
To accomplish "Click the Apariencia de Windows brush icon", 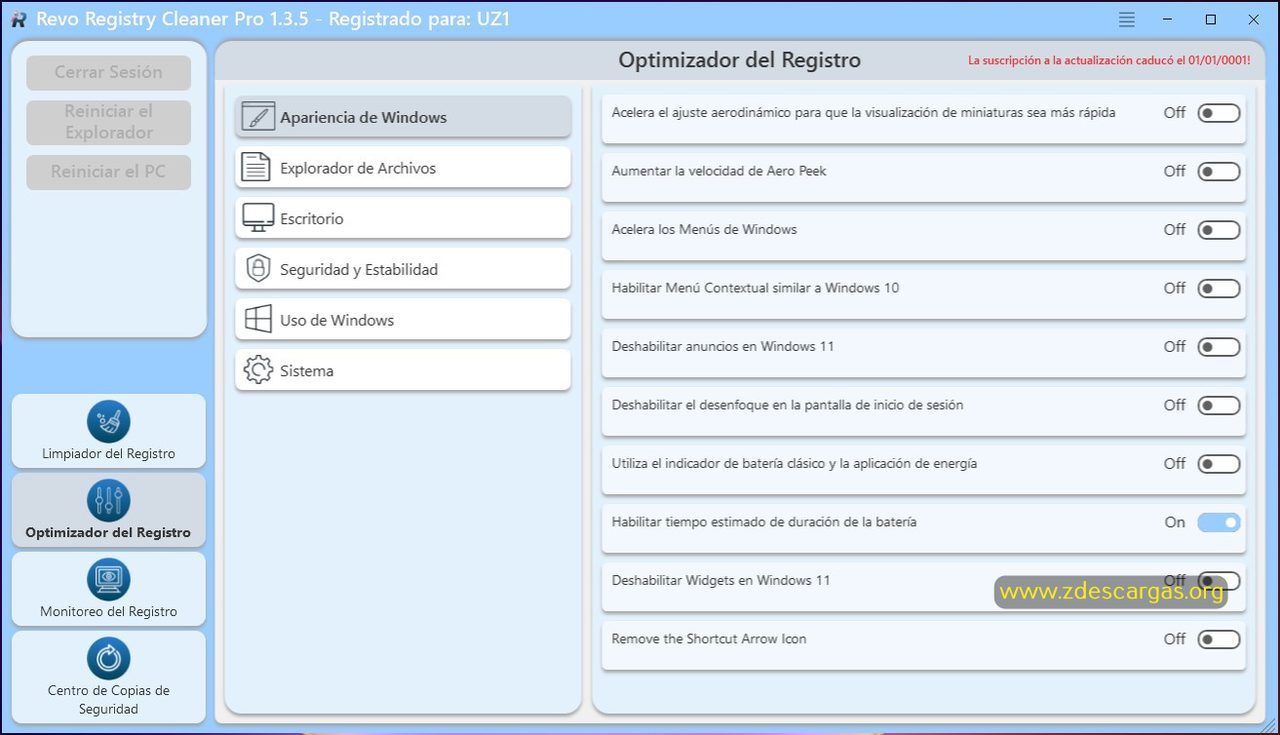I will [258, 117].
